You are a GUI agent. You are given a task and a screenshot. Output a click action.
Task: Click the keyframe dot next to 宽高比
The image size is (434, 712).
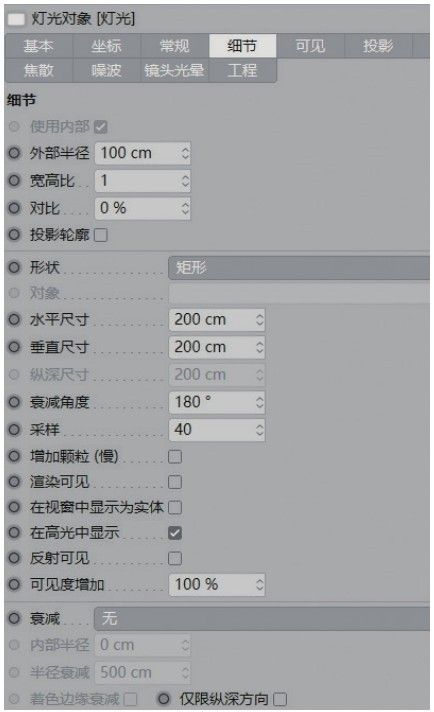tap(14, 181)
